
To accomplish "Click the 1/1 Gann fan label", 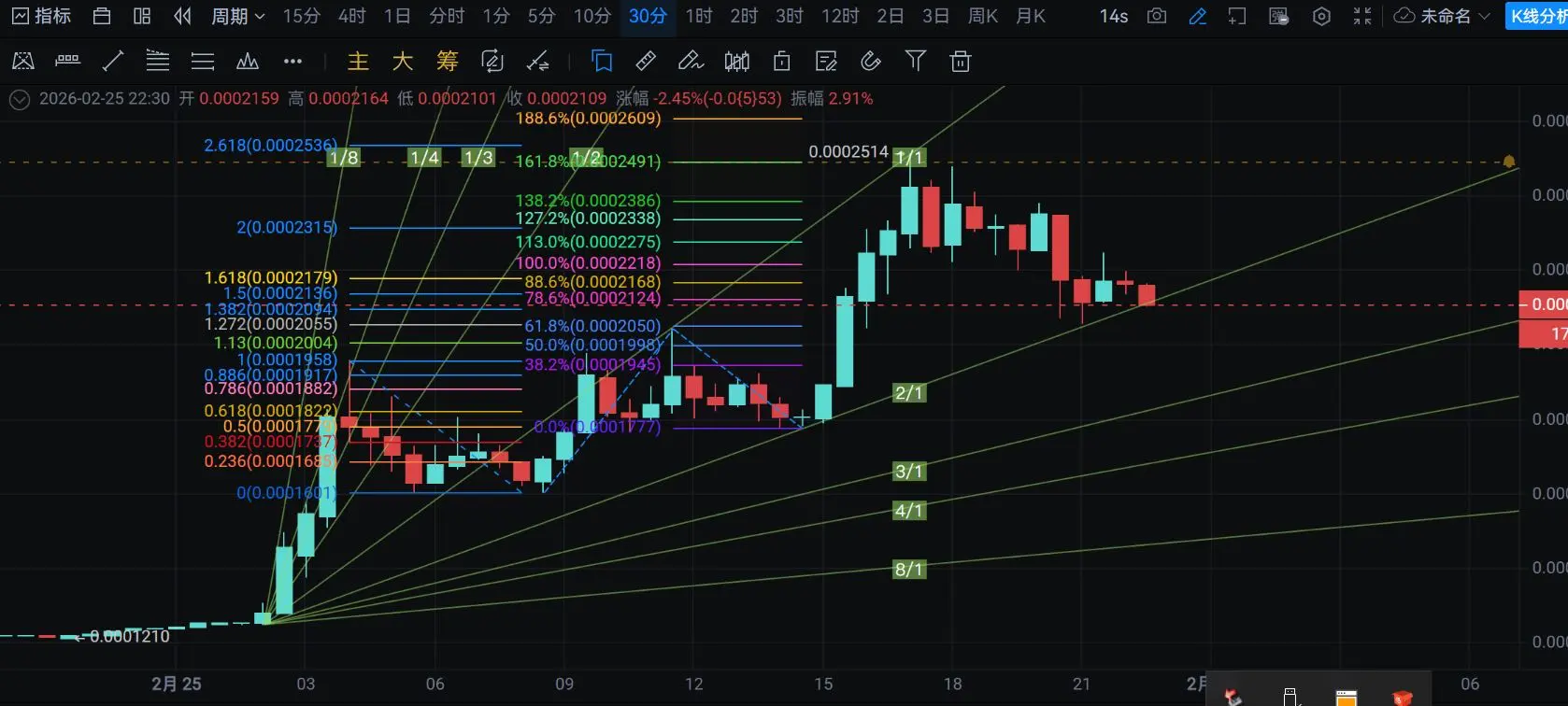I will [909, 158].
